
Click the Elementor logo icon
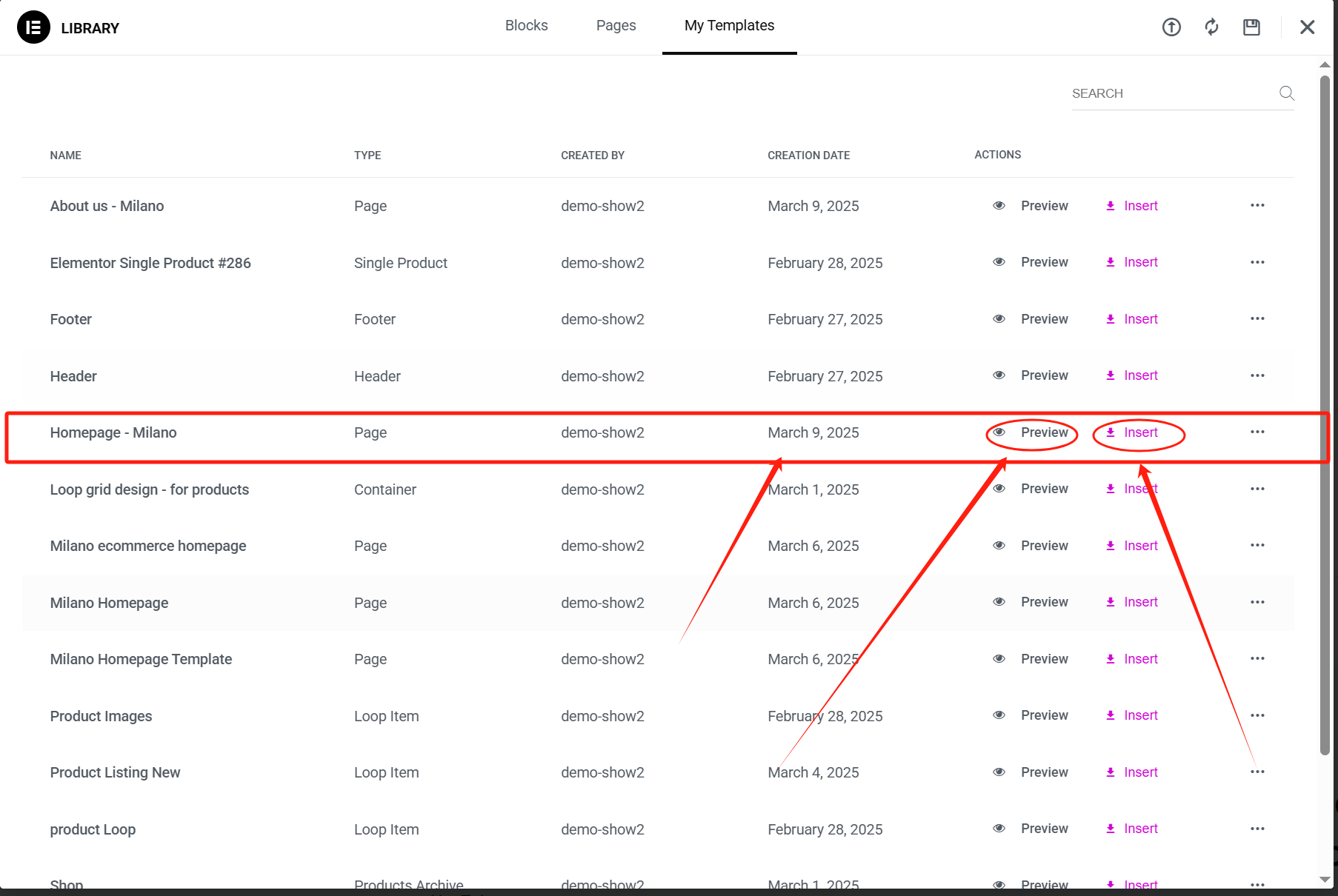pyautogui.click(x=33, y=27)
